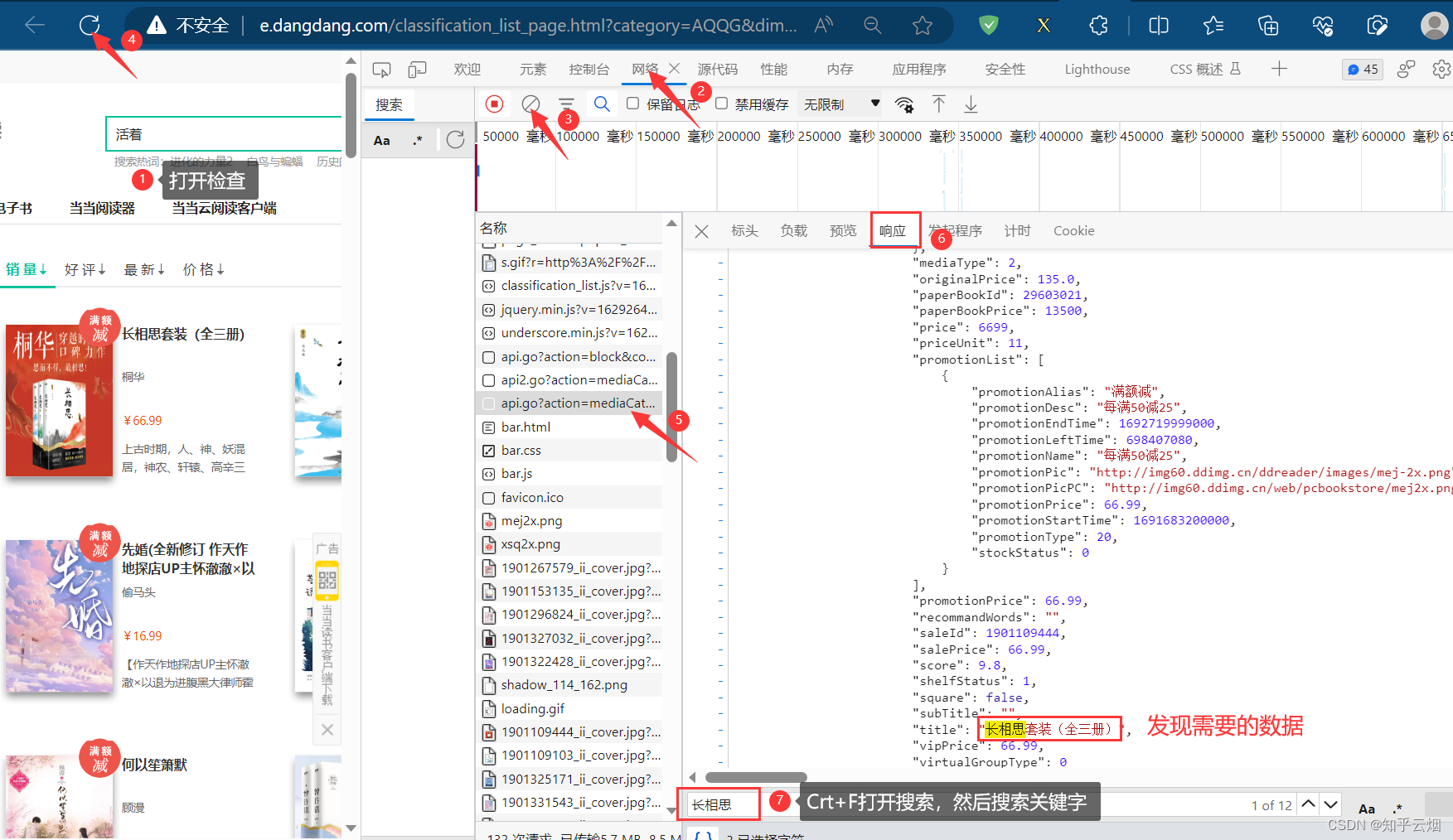This screenshot has width=1453, height=840.
Task: Open collections icon in browser toolbar
Action: click(1268, 25)
